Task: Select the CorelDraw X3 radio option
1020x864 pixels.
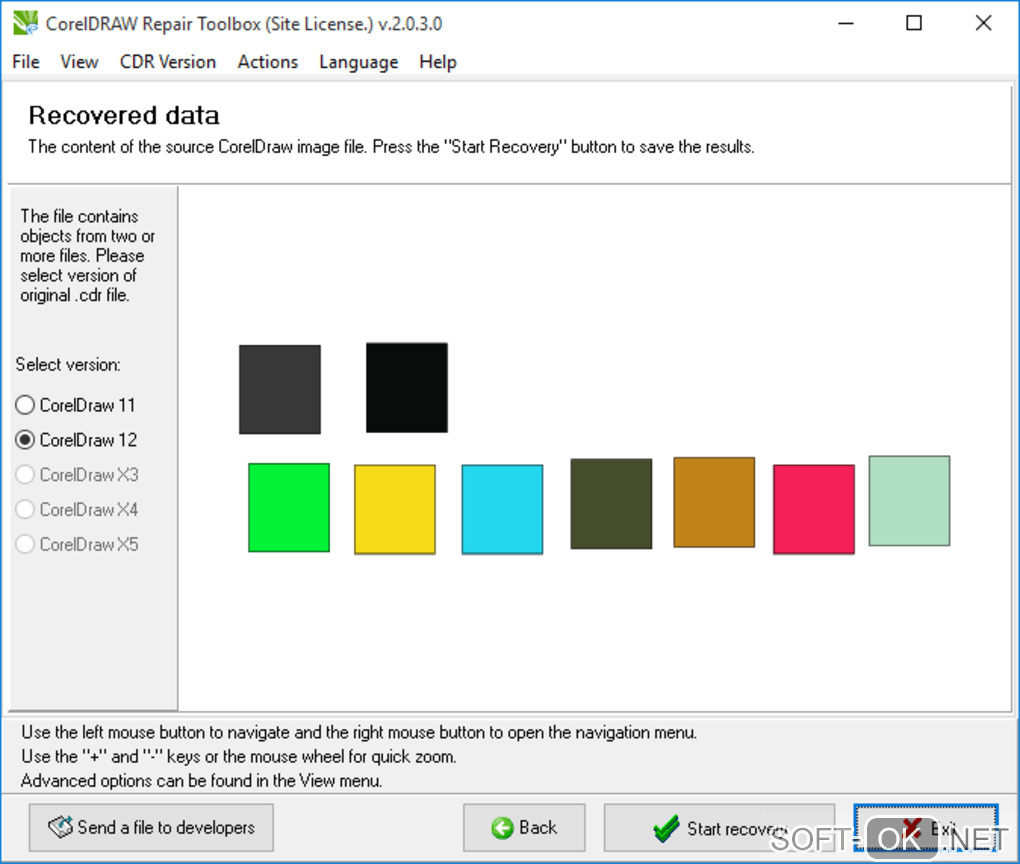Action: pos(77,475)
